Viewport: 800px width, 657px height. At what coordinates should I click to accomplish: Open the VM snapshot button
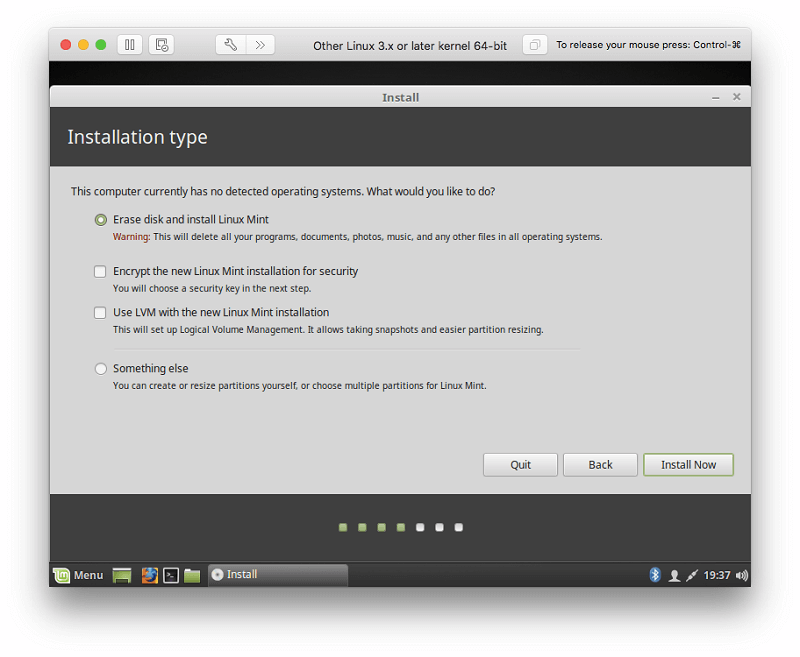click(x=161, y=45)
